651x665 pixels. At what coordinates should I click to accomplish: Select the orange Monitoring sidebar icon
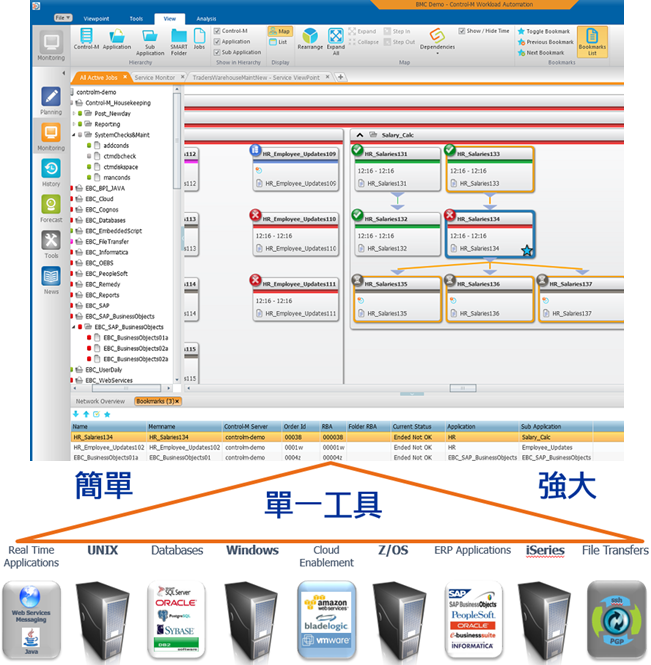(x=51, y=133)
